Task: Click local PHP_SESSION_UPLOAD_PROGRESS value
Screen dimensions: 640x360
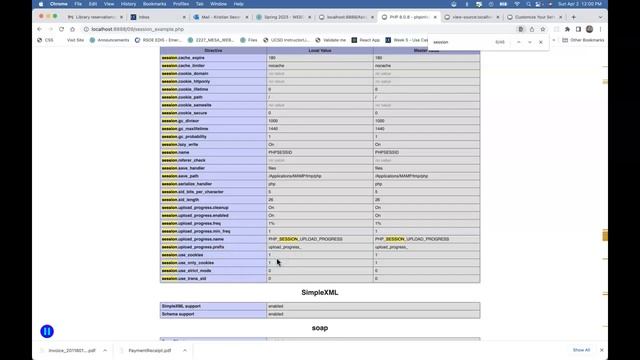Action: pos(305,239)
